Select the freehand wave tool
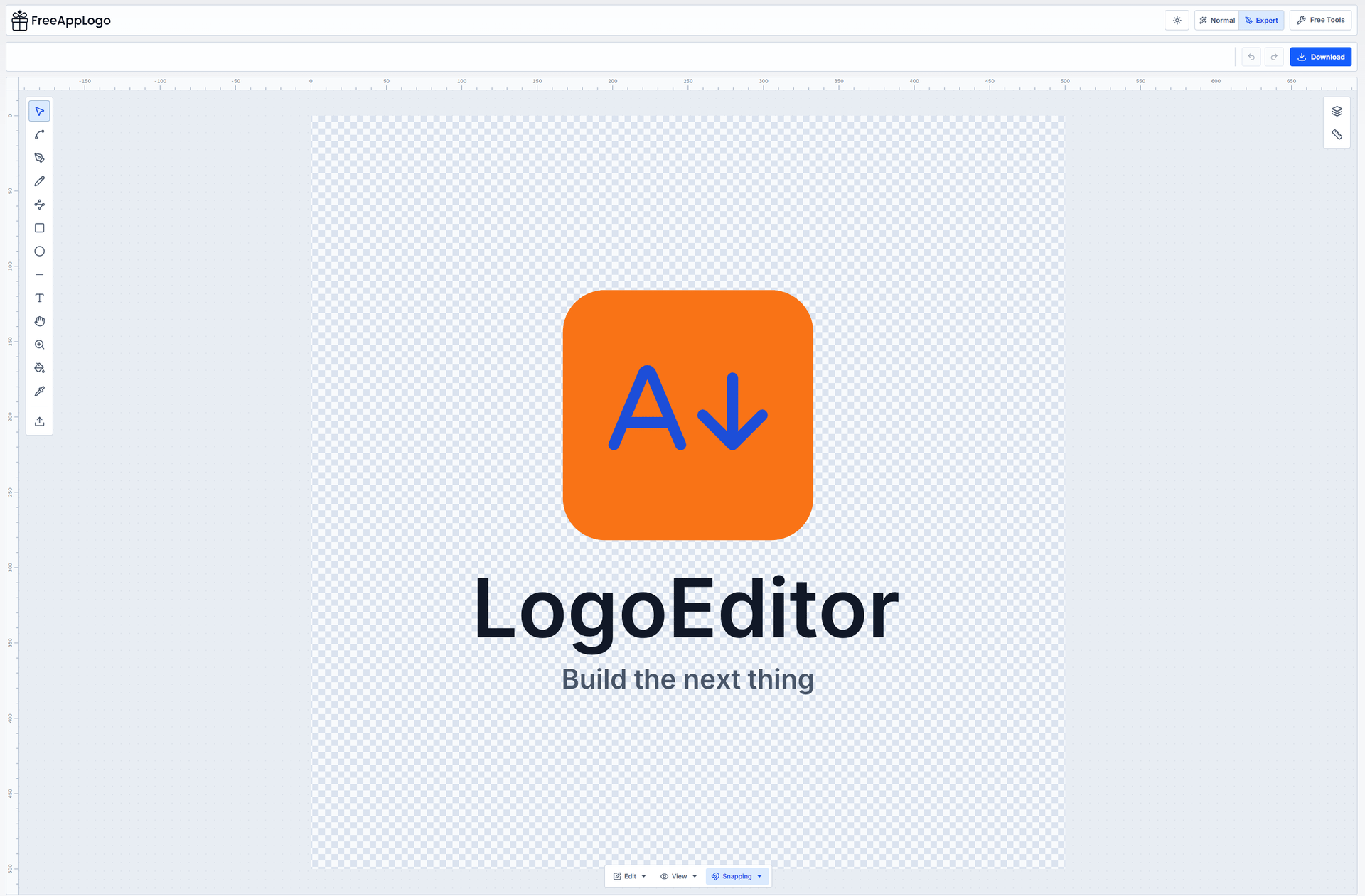Image resolution: width=1365 pixels, height=896 pixels. (x=40, y=205)
